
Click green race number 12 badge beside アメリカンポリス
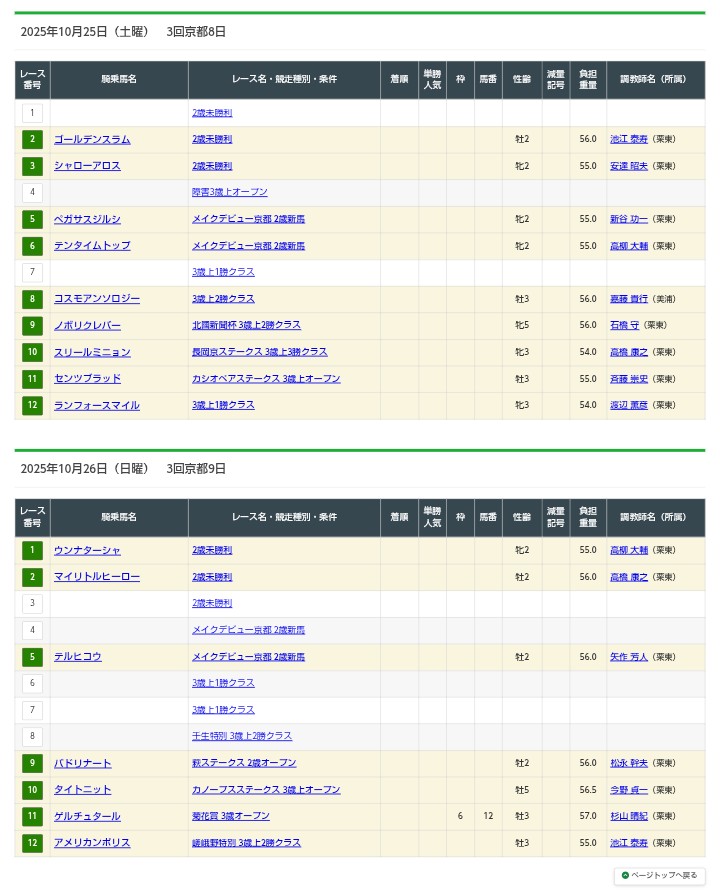(x=32, y=842)
